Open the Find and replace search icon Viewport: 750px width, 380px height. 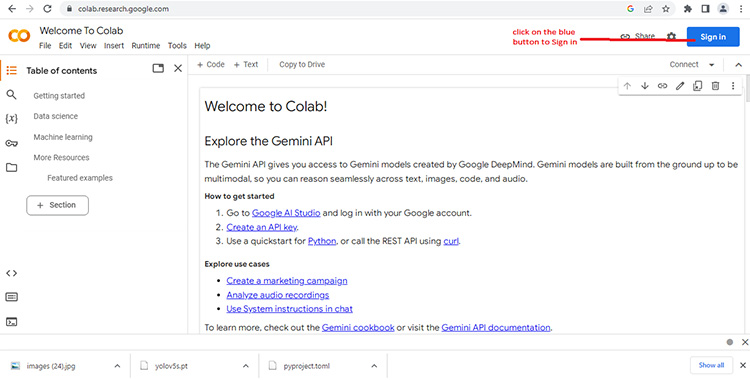[11, 95]
